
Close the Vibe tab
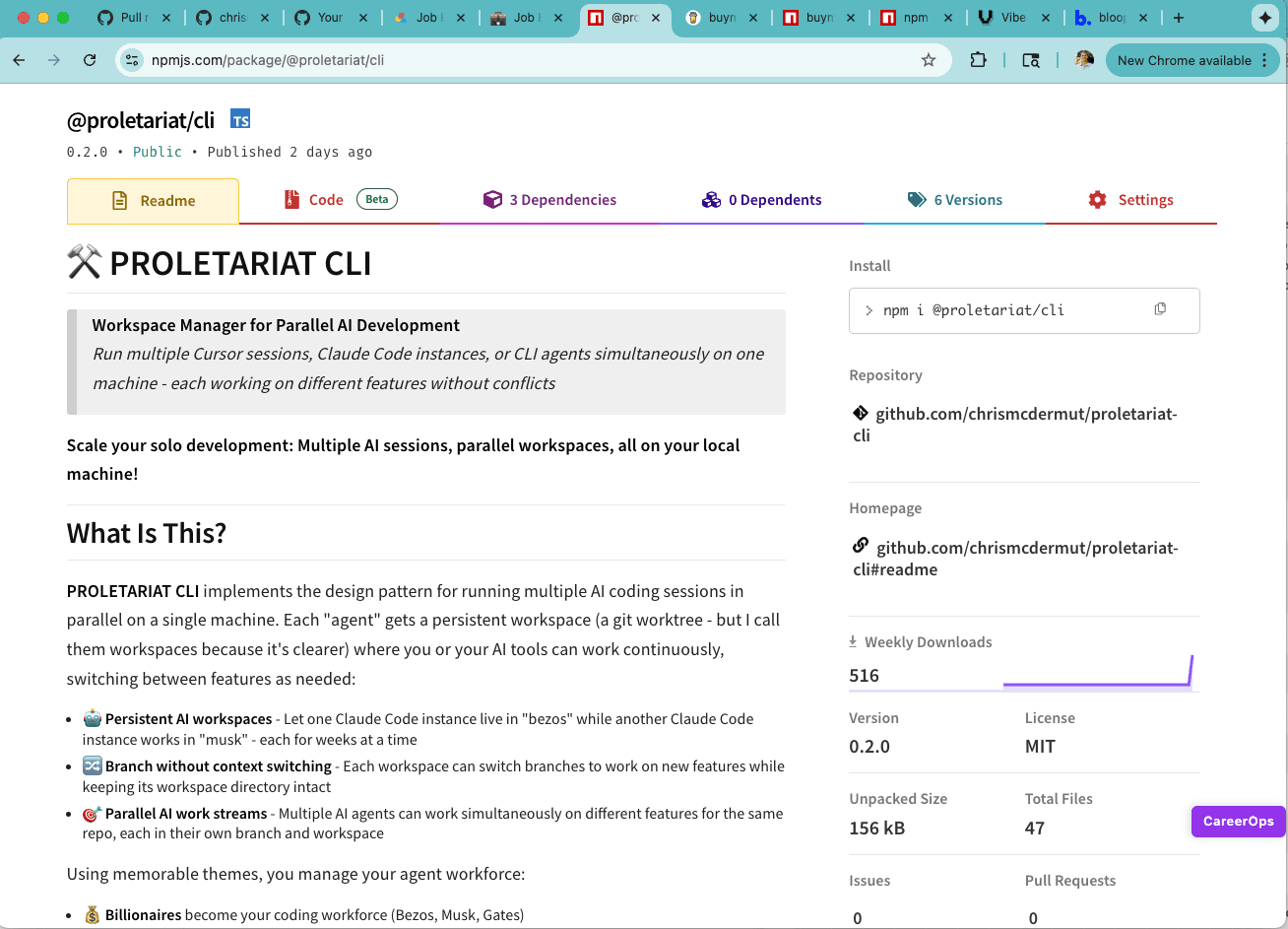tap(1047, 18)
